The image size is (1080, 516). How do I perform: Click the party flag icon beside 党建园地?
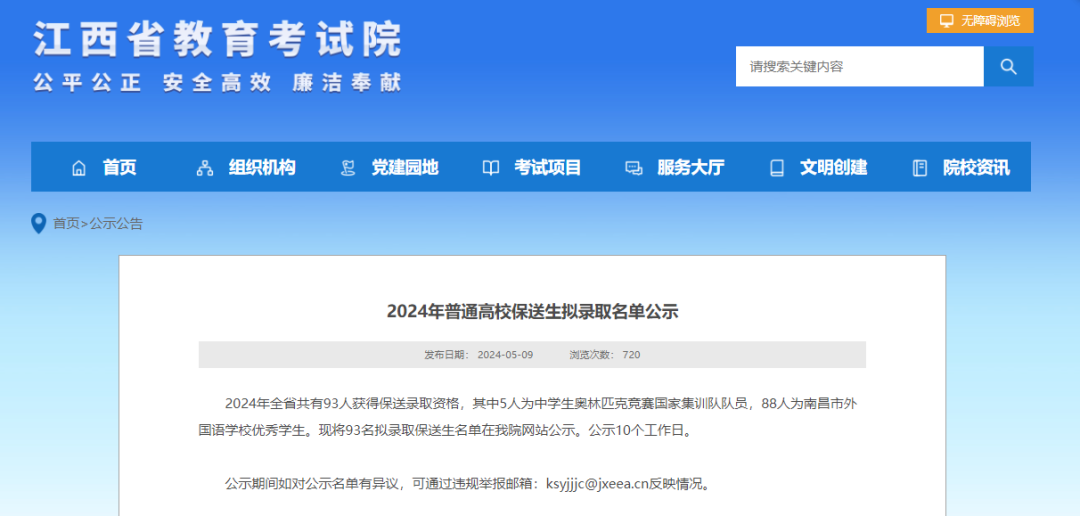pos(348,168)
